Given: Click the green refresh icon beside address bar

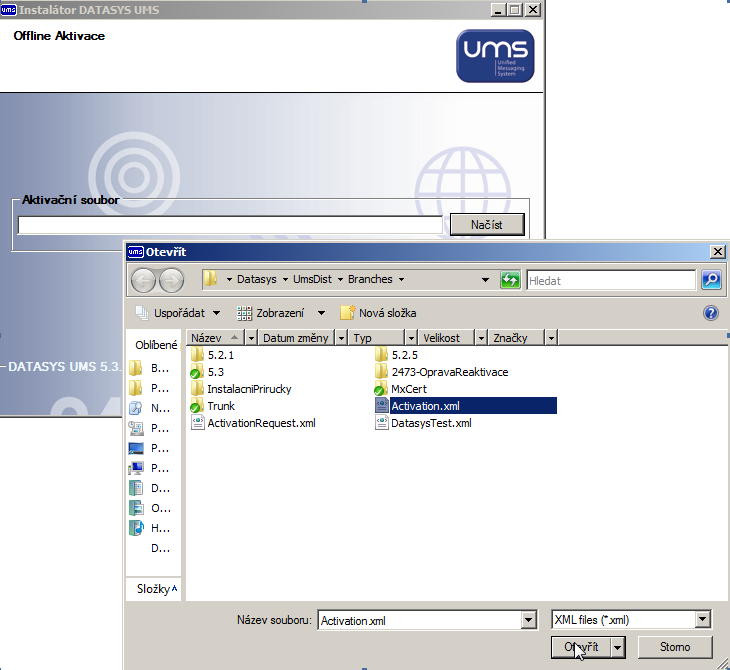Looking at the screenshot, I should point(510,280).
